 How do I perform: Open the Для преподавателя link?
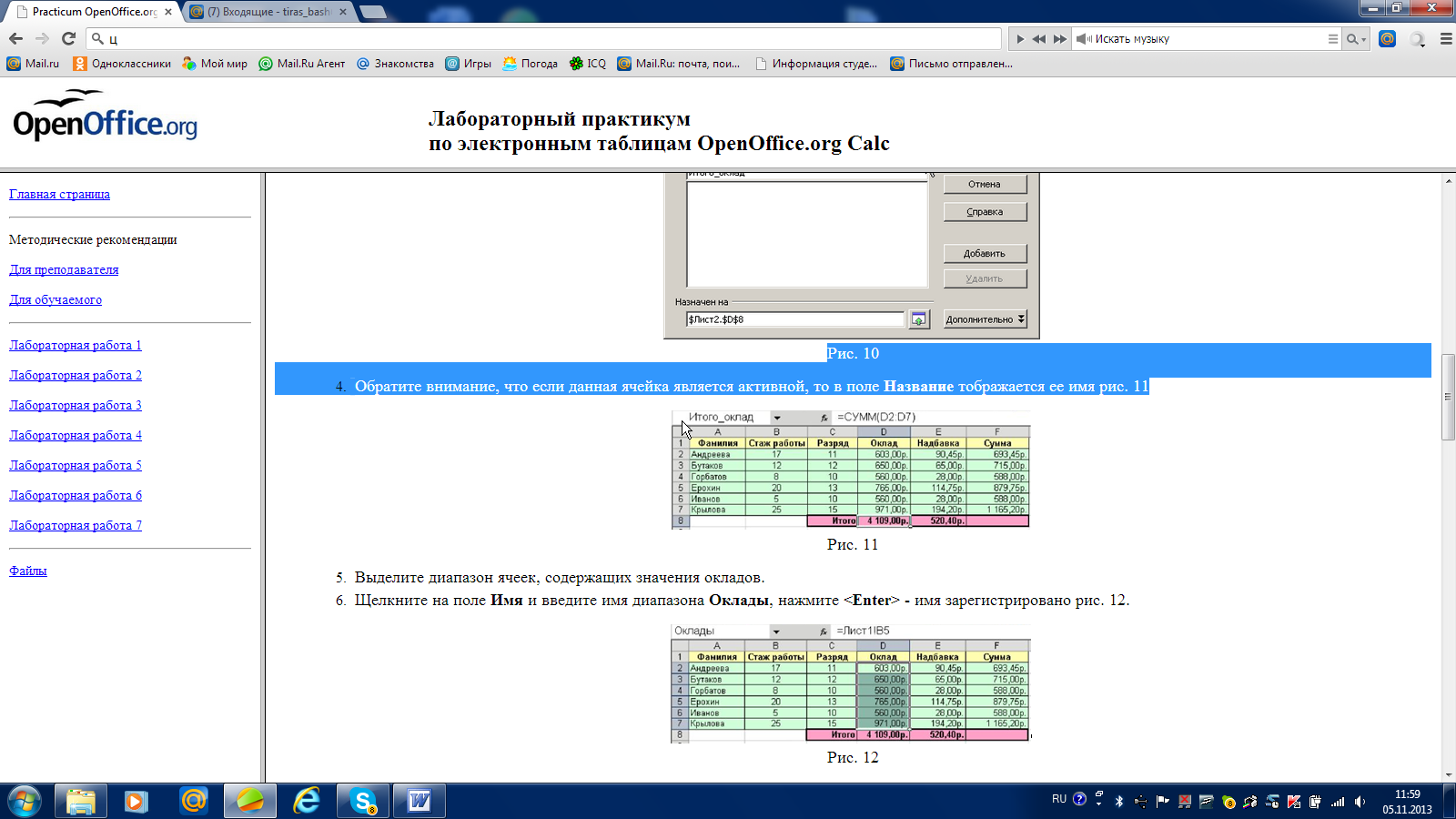64,269
